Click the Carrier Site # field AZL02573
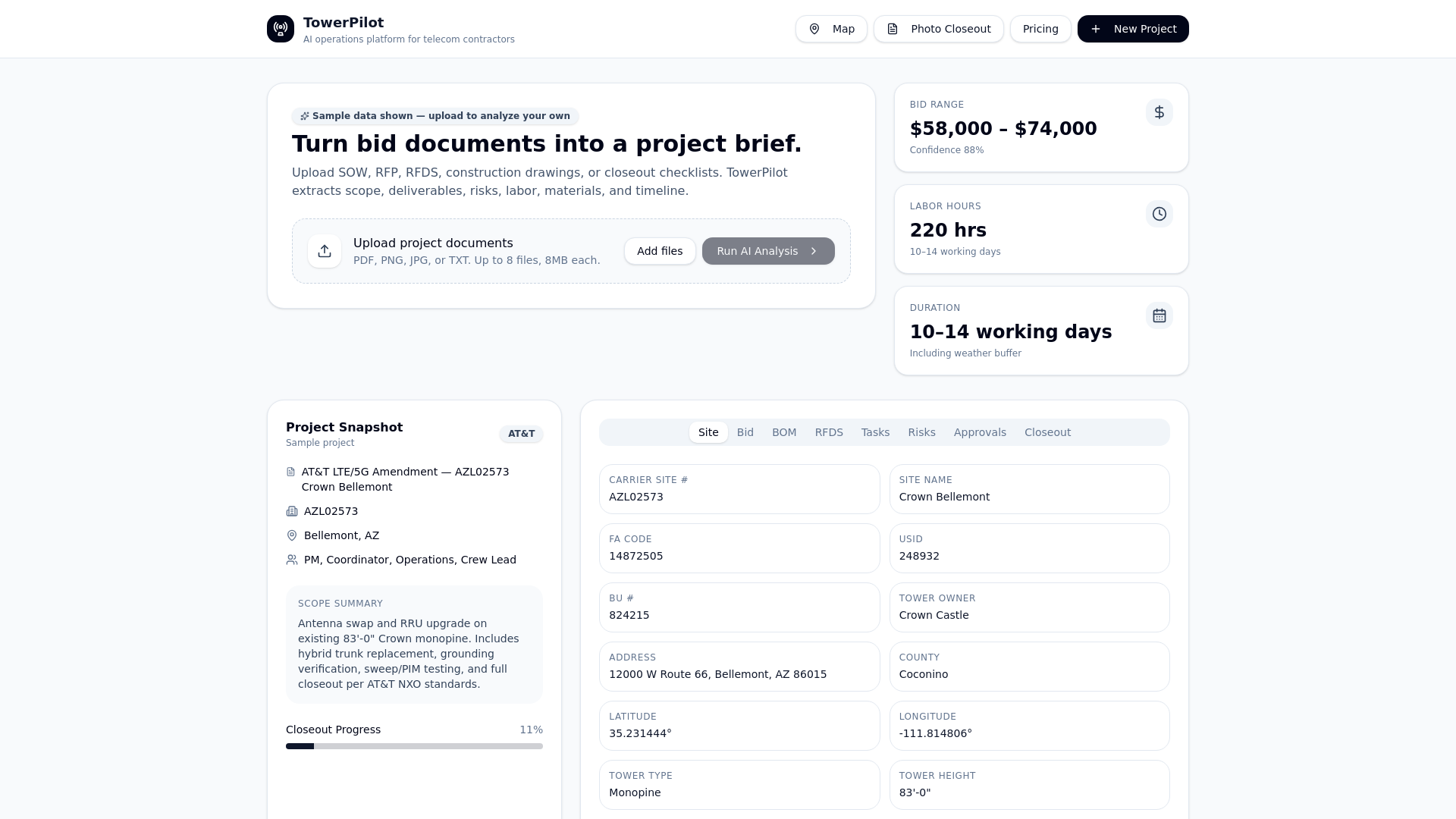This screenshot has height=819, width=1456. [739, 489]
